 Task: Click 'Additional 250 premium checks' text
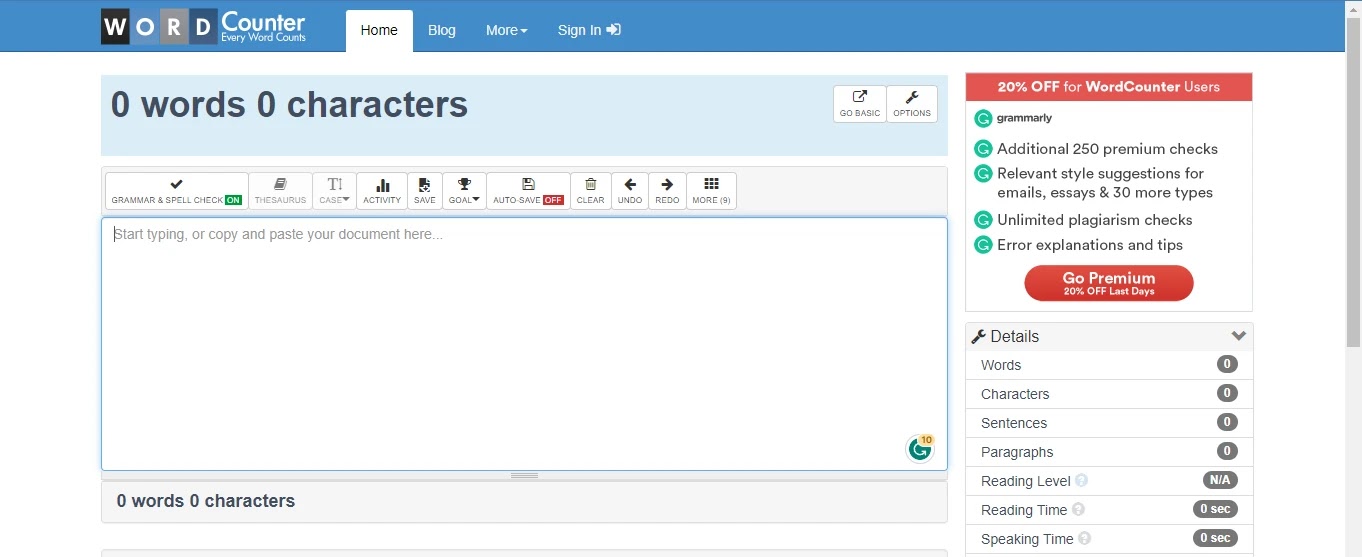tap(1107, 149)
